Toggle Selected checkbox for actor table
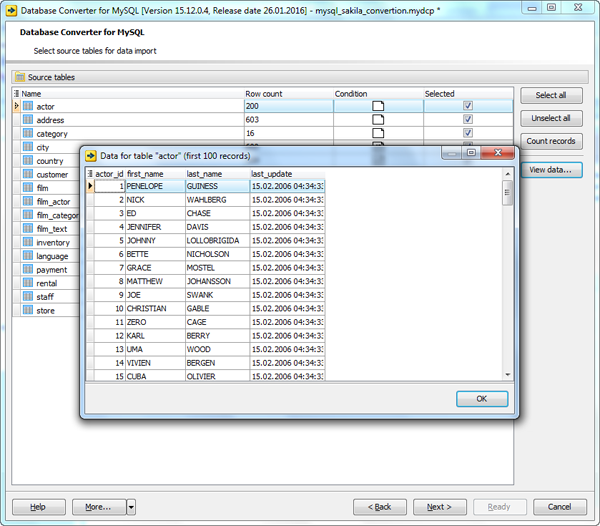The image size is (600, 526). [468, 106]
